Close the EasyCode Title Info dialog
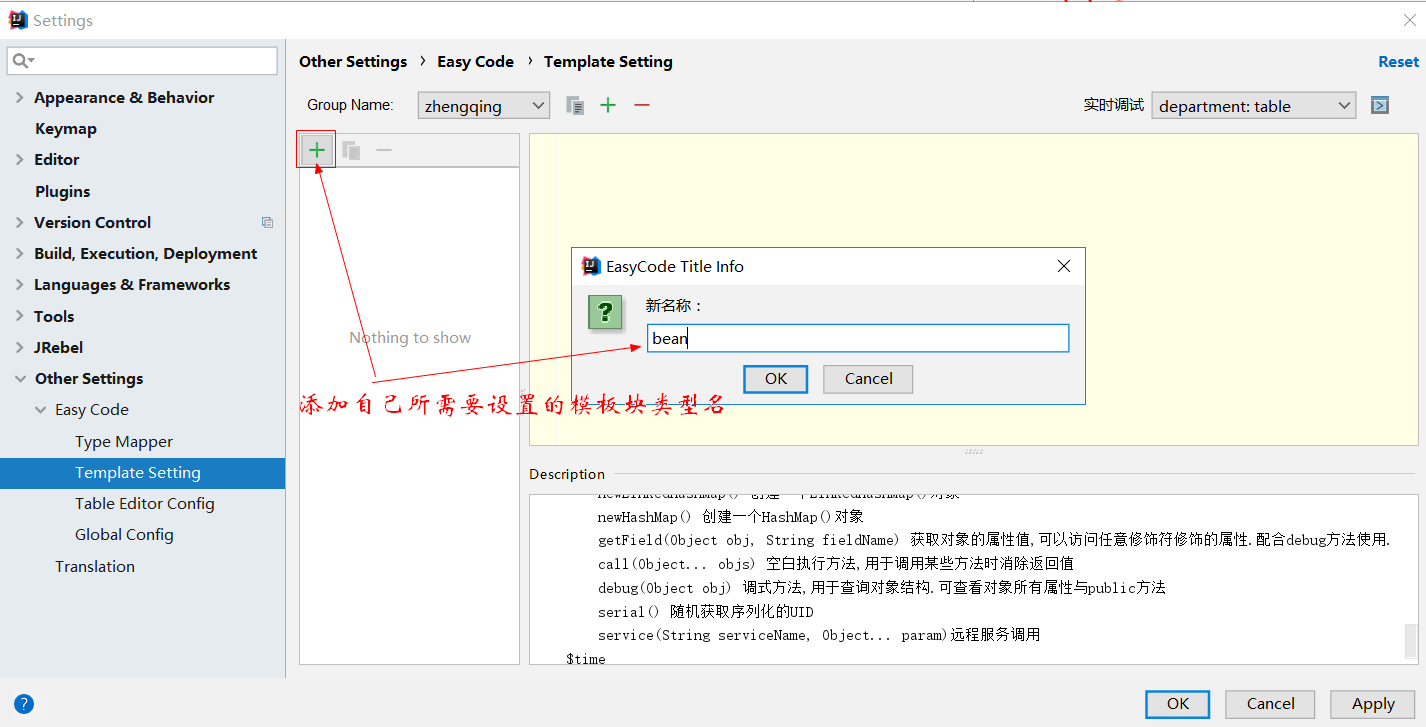This screenshot has height=727, width=1426. (1064, 266)
